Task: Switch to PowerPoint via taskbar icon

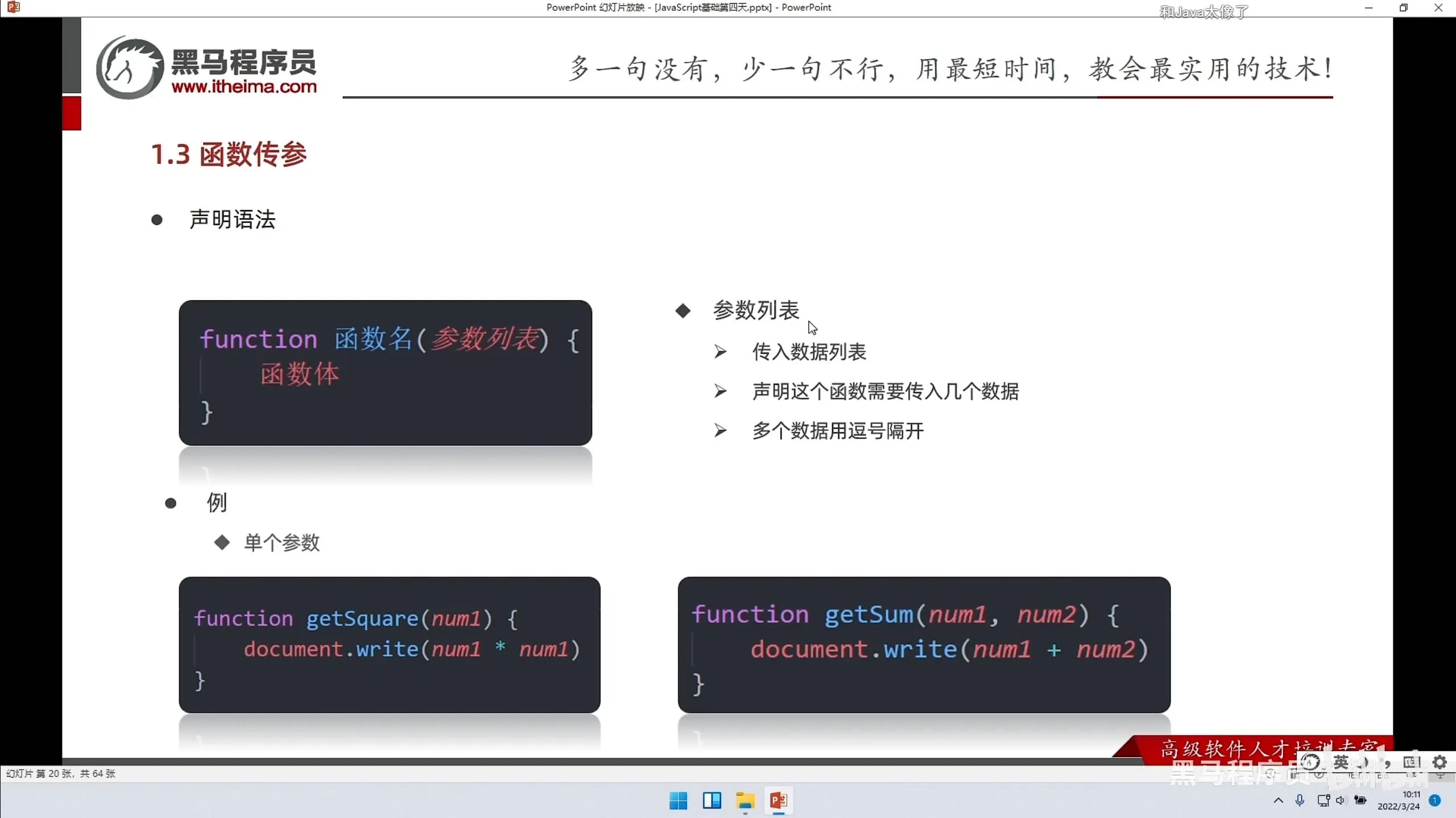Action: point(779,800)
